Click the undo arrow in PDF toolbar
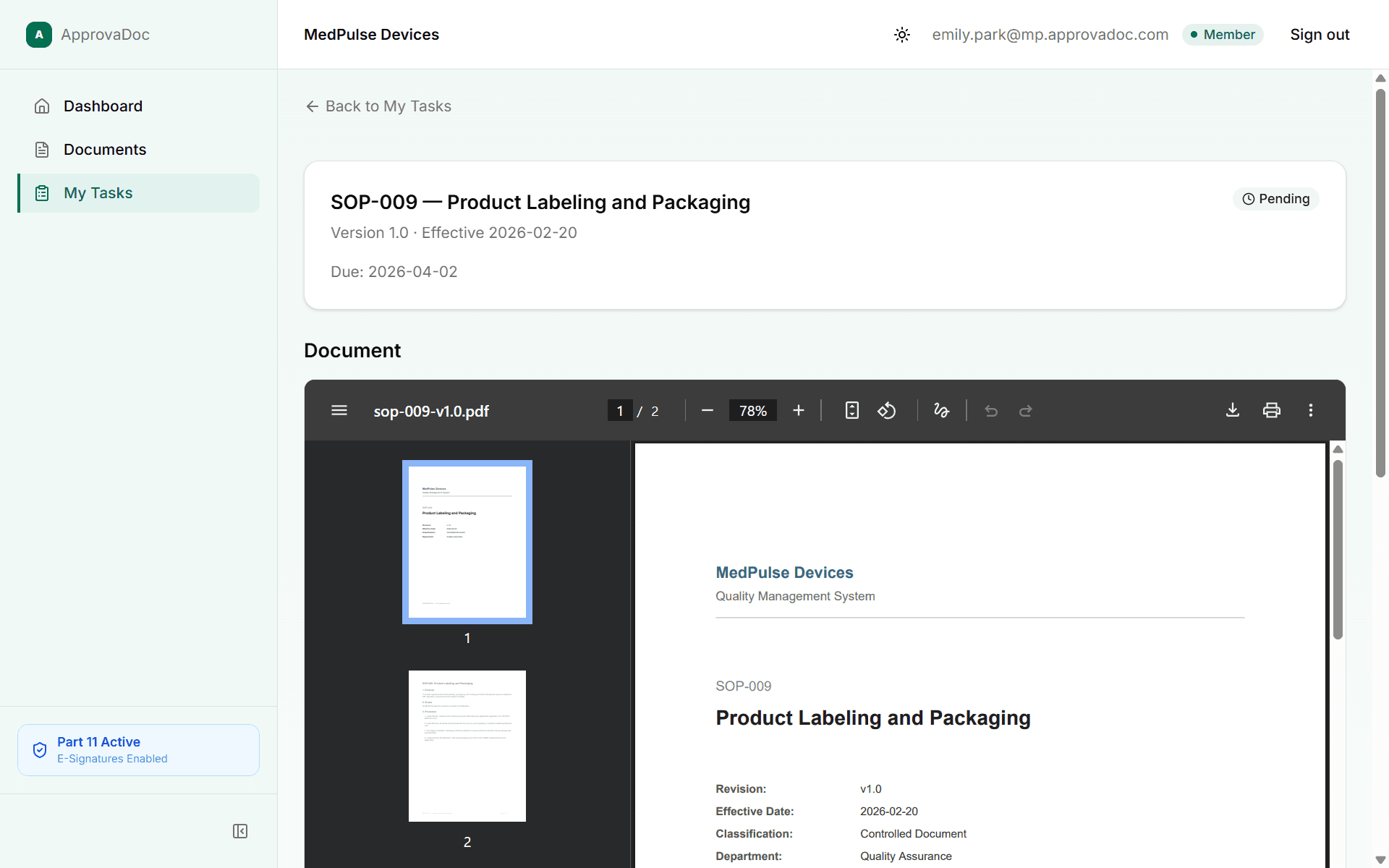Viewport: 1389px width, 868px height. tap(991, 411)
